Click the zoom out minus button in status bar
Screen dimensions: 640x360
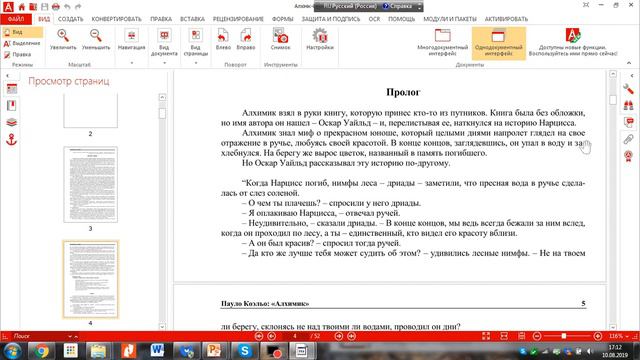click(537, 336)
